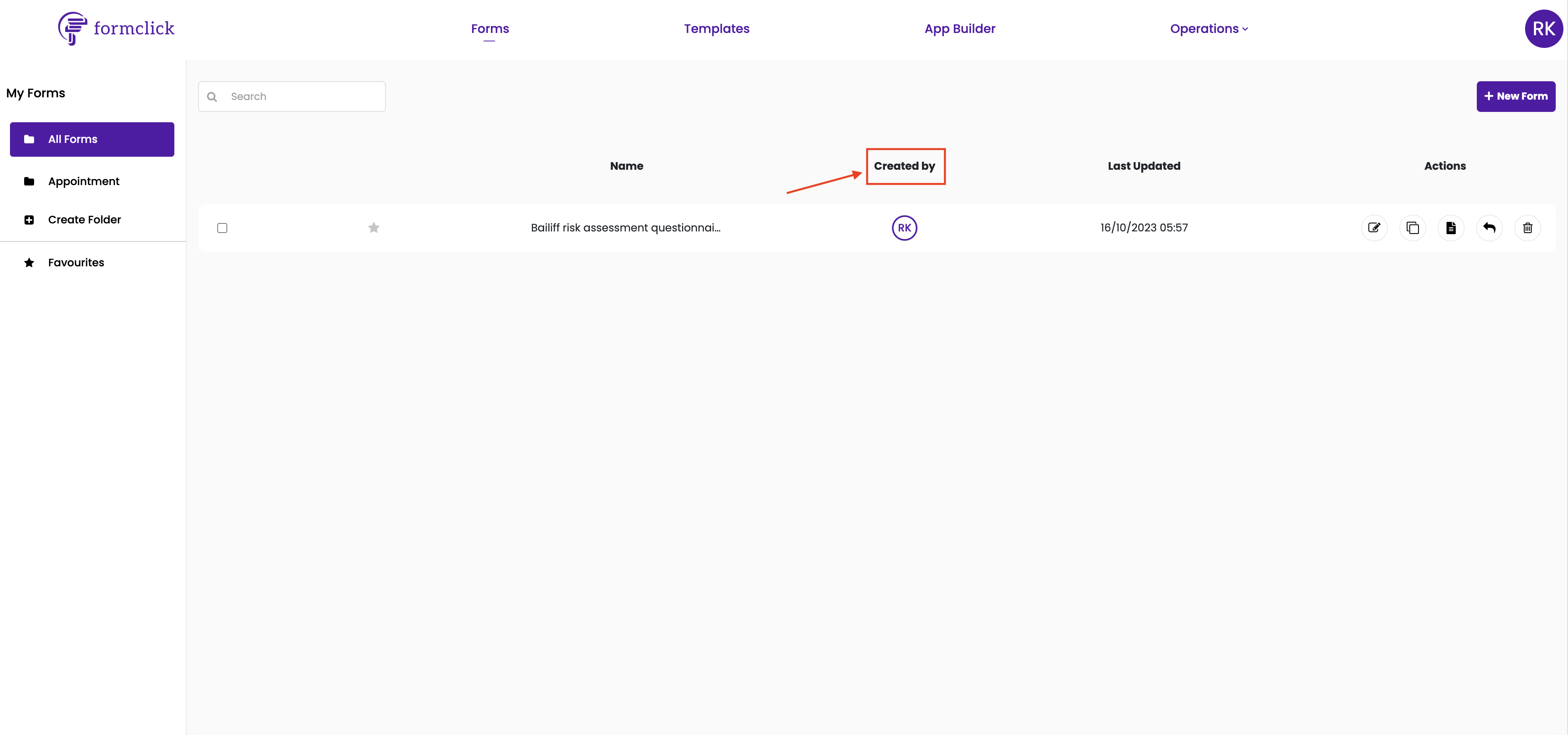The width and height of the screenshot is (1568, 735).
Task: Star the Bailiff risk assessment form
Action: tap(374, 228)
